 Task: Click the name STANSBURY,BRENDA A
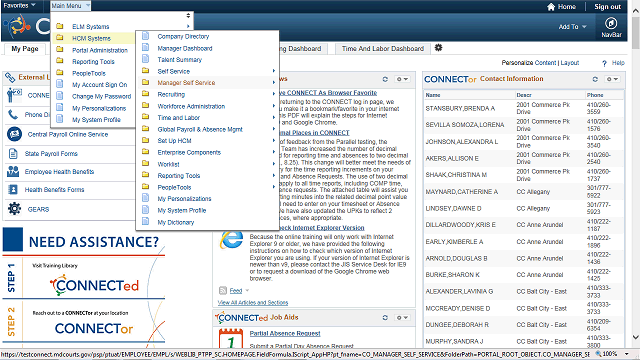460,108
